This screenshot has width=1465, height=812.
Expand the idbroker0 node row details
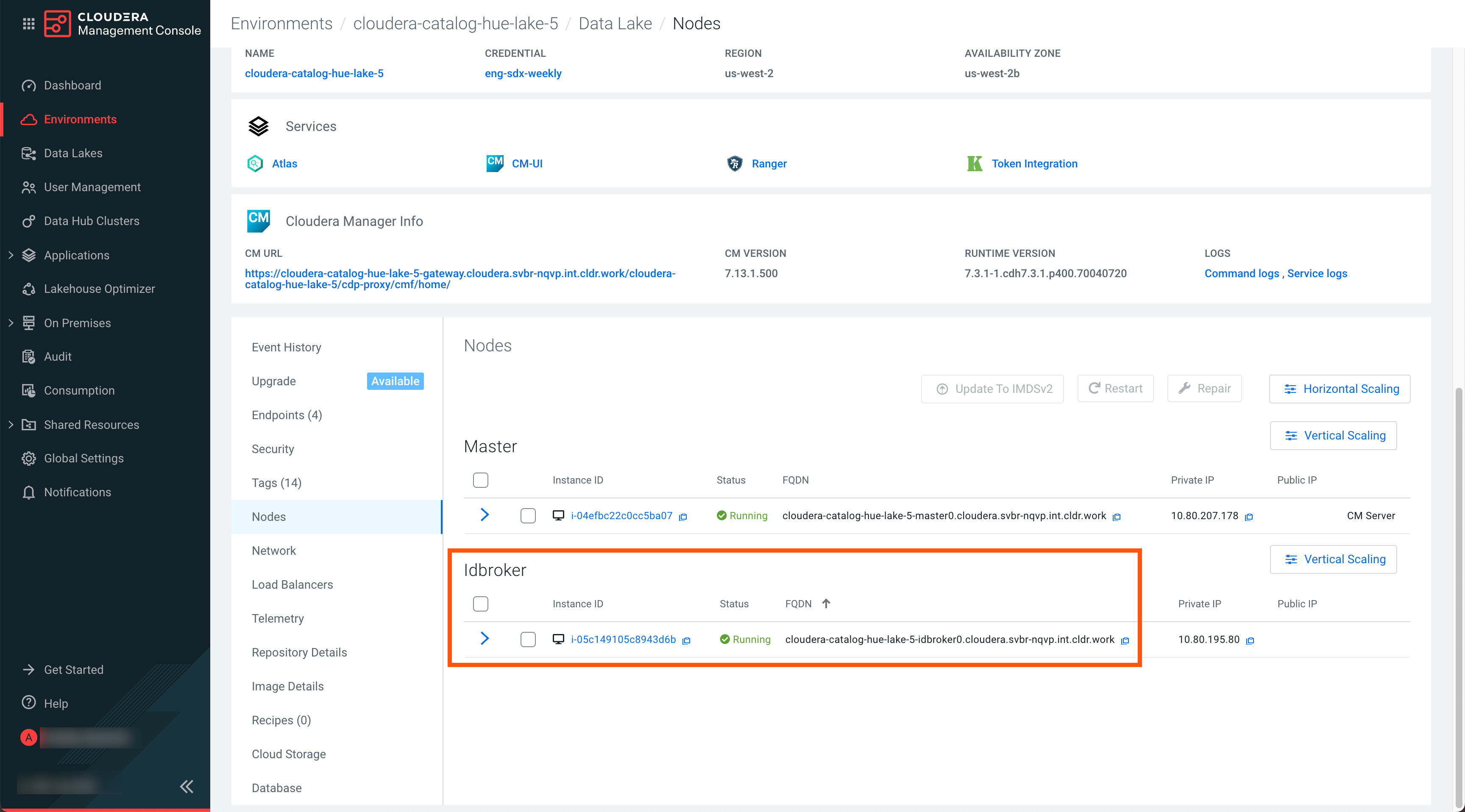484,638
